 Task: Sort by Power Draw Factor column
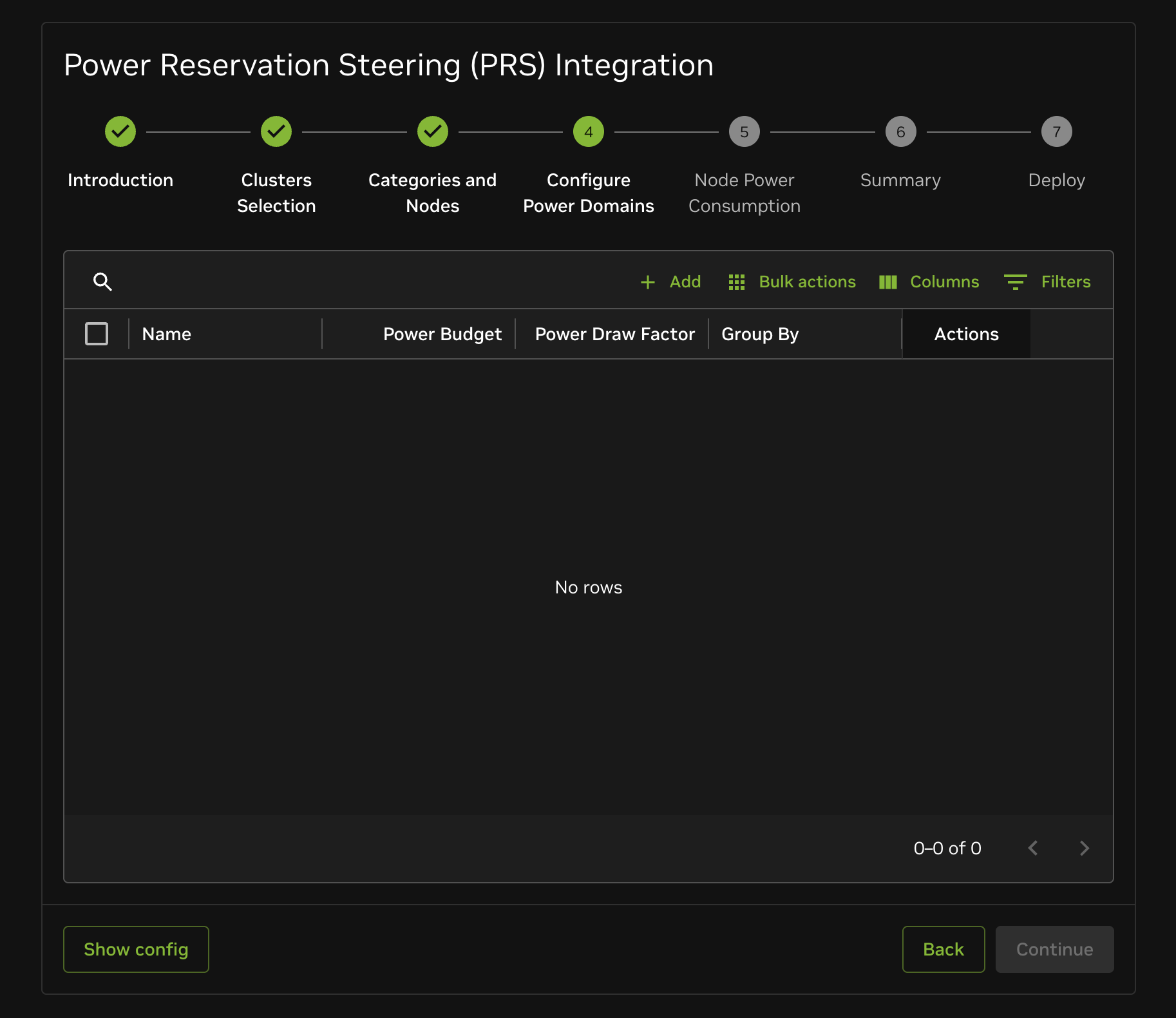coord(614,334)
